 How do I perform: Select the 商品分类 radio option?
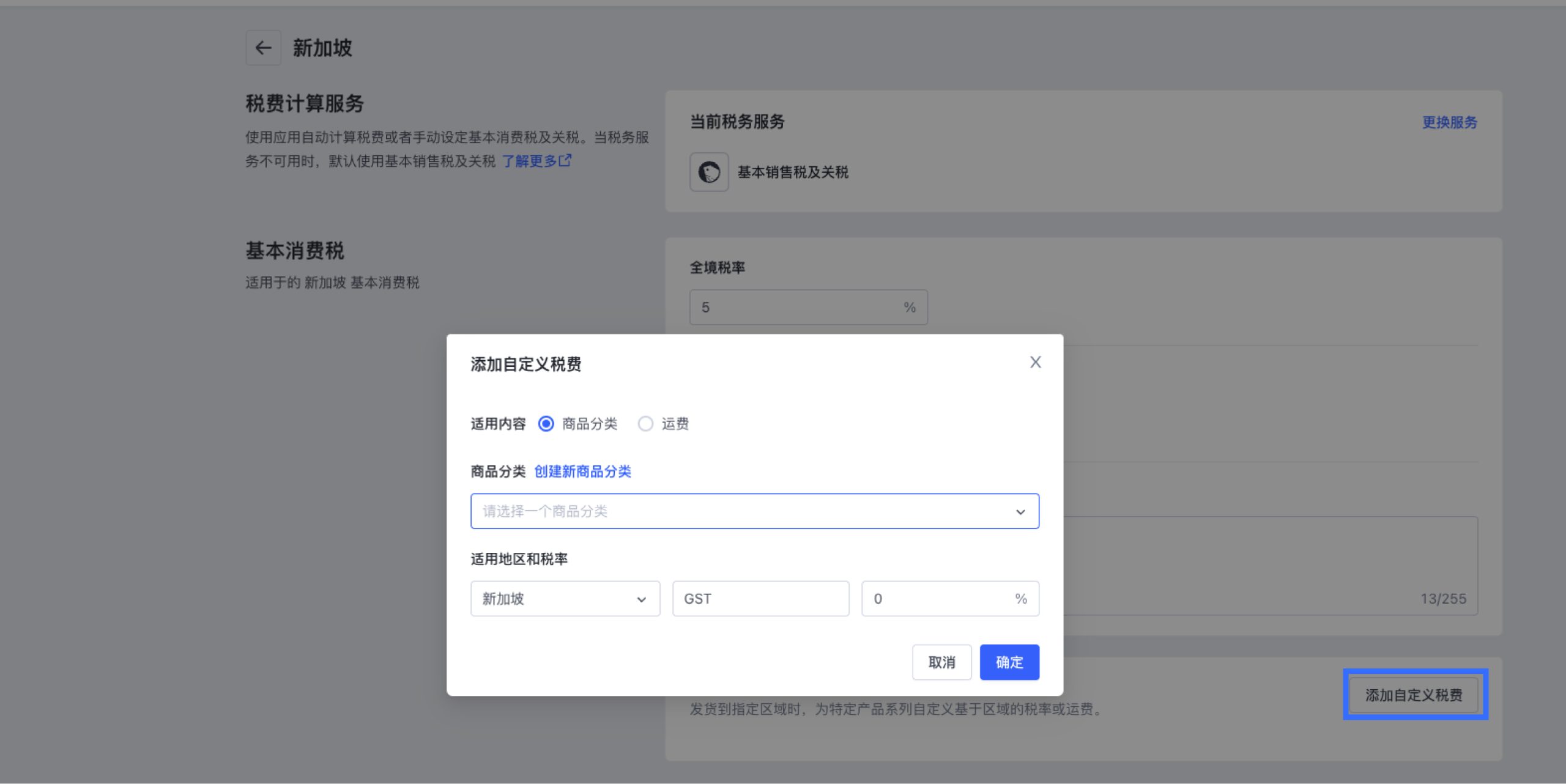[546, 424]
